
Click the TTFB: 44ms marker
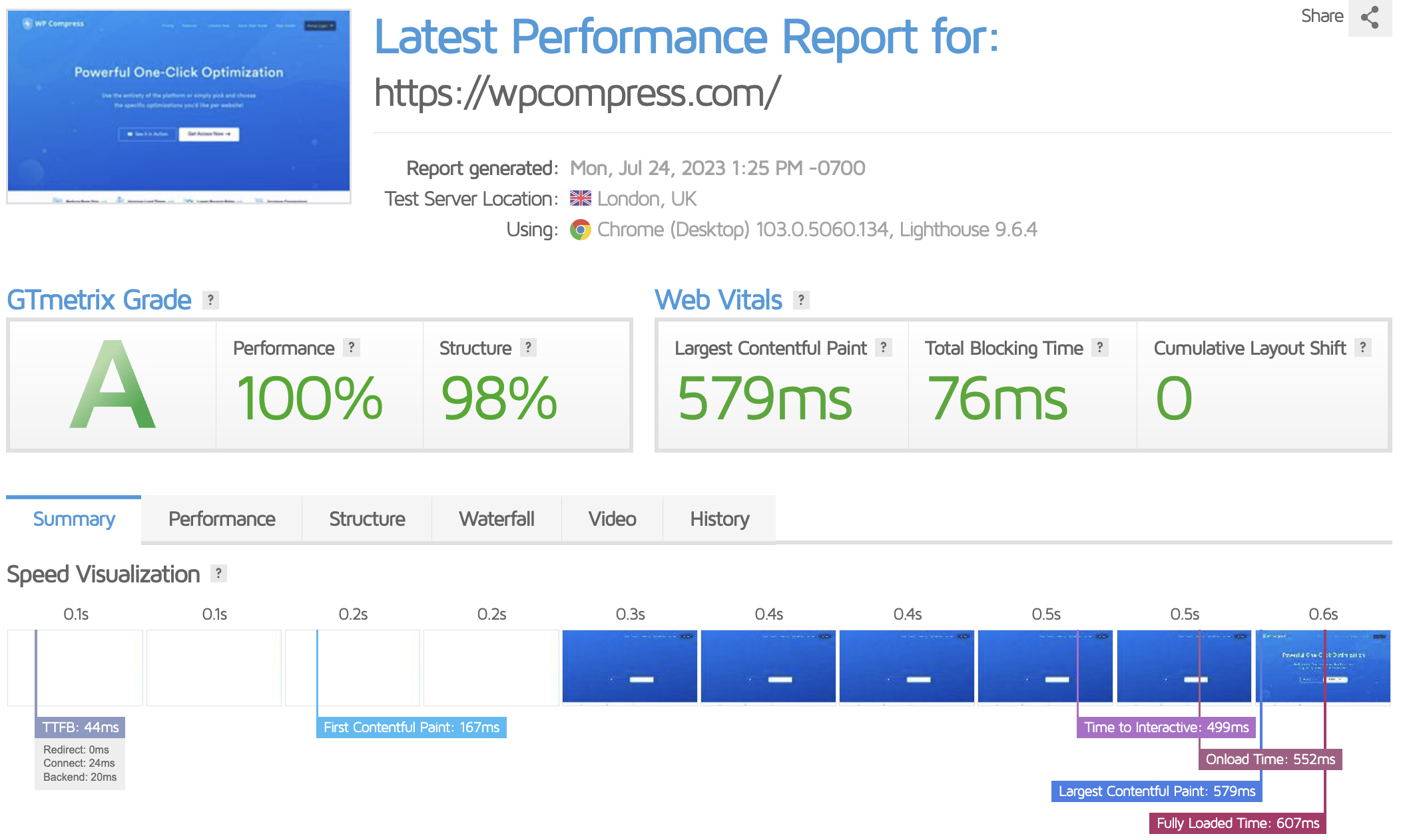(x=80, y=728)
